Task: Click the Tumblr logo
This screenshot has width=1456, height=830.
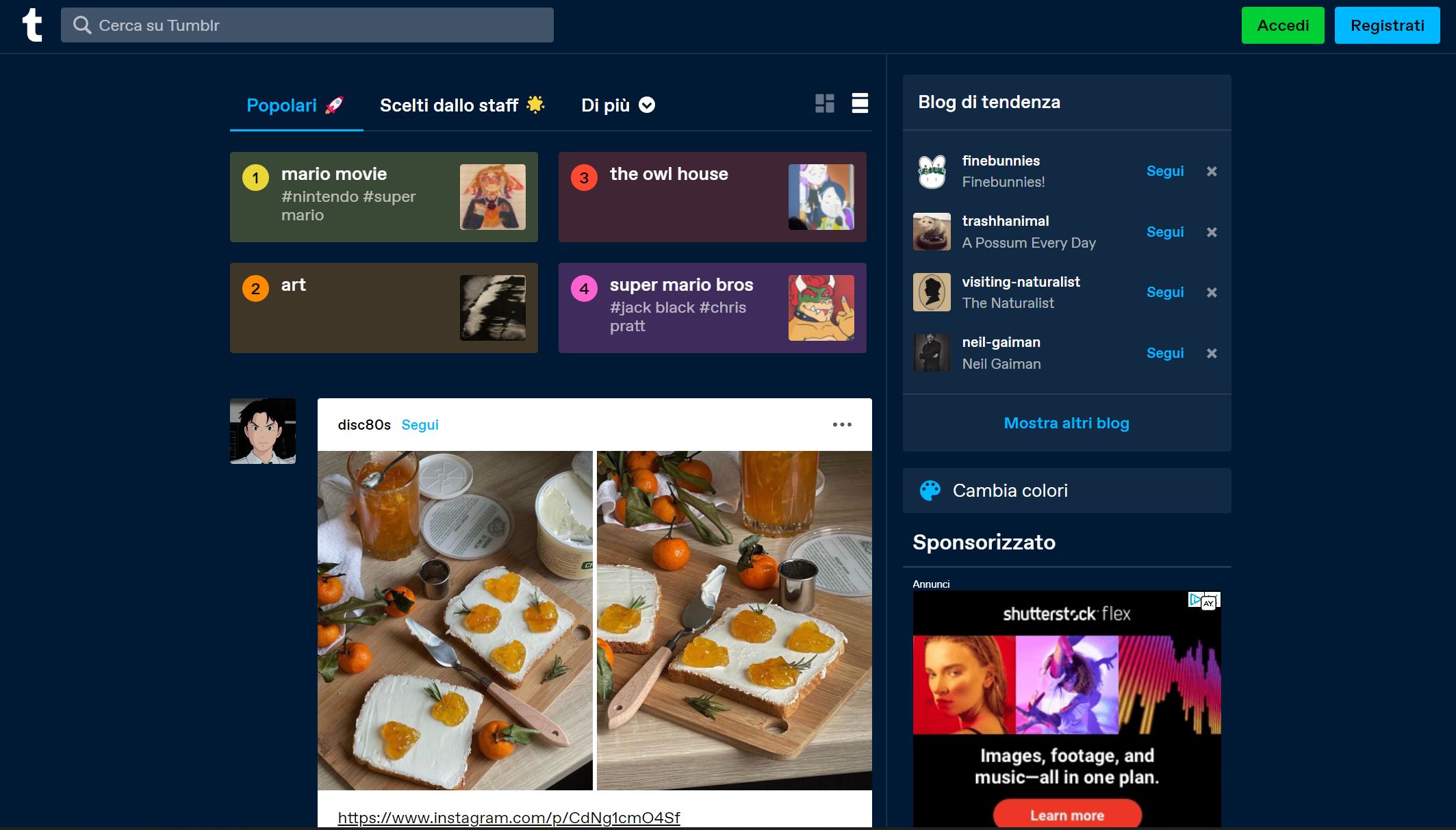Action: pos(32,25)
